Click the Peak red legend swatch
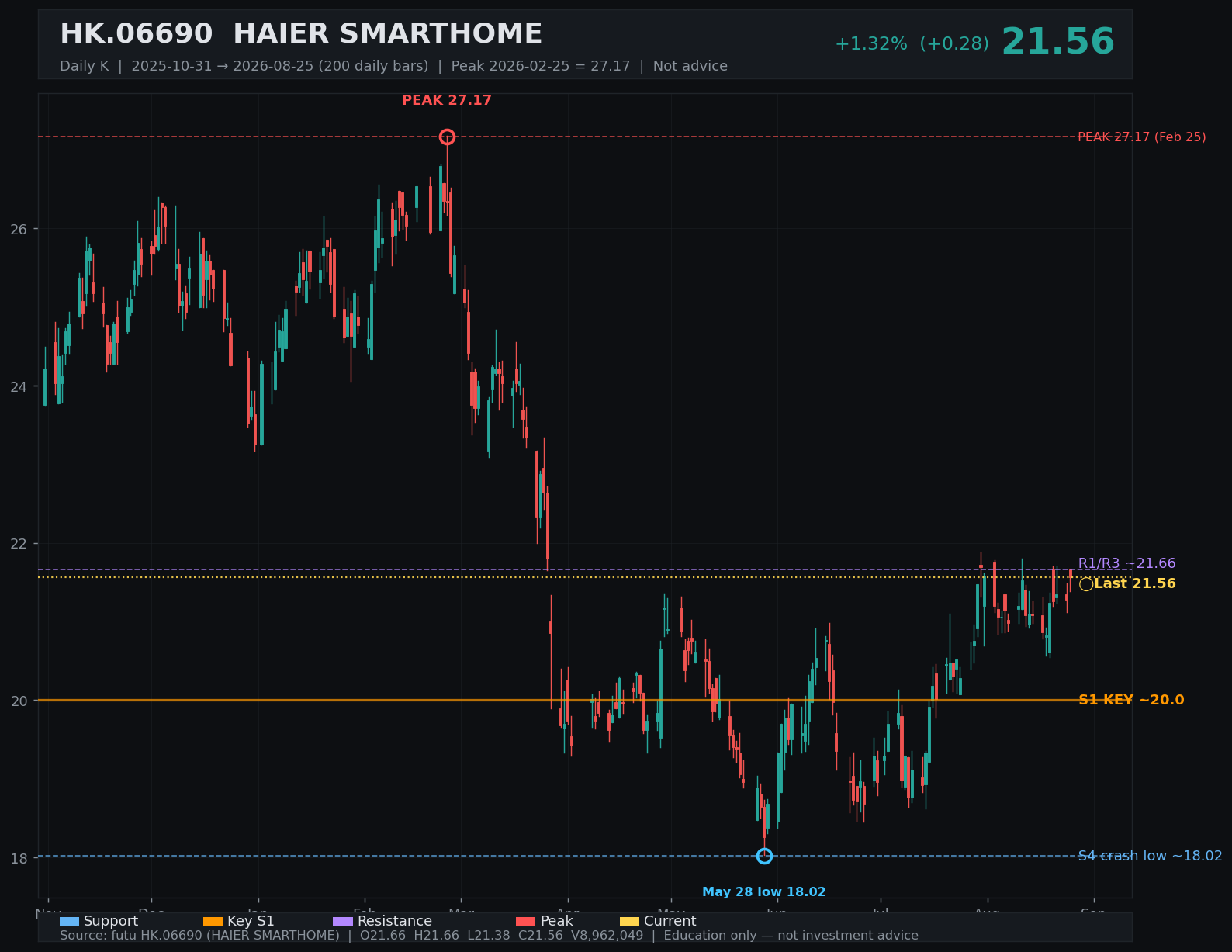This screenshot has height=952, width=1232. click(x=525, y=921)
